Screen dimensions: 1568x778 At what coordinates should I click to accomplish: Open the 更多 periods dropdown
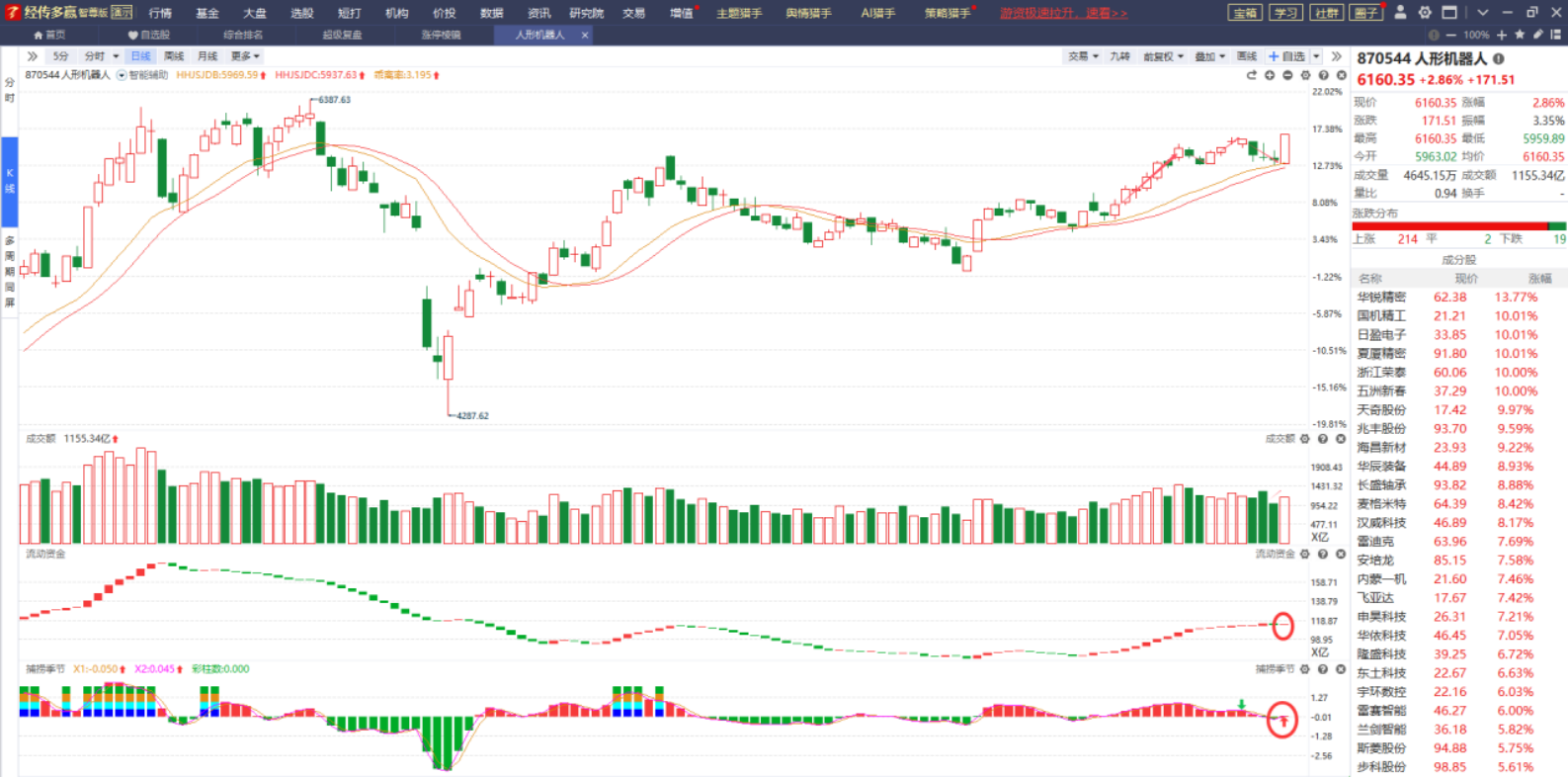[x=245, y=56]
